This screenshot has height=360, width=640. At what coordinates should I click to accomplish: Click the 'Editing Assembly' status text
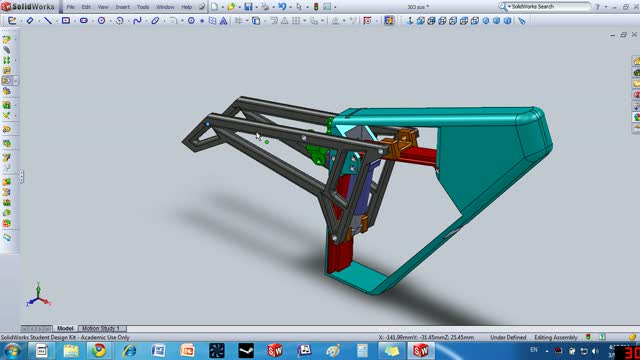(x=556, y=338)
